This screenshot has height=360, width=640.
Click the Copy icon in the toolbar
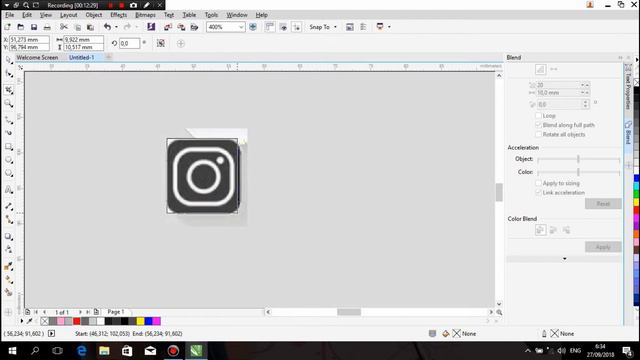[78, 27]
